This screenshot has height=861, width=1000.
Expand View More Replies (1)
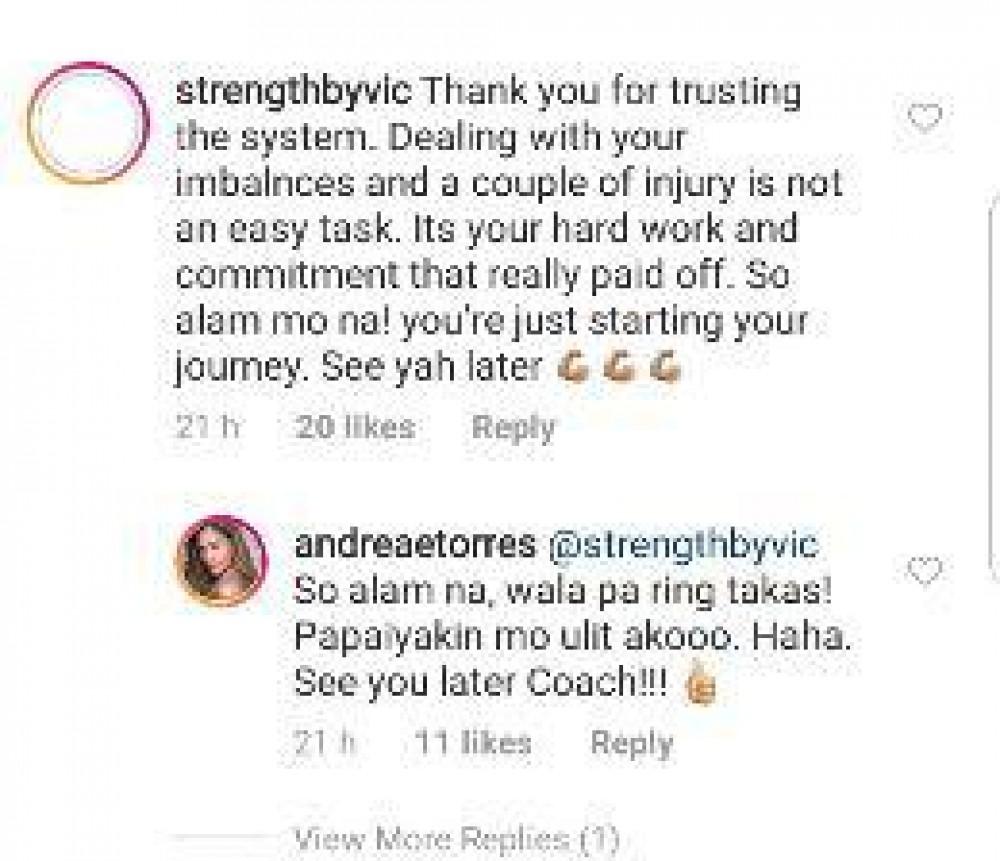(x=457, y=837)
